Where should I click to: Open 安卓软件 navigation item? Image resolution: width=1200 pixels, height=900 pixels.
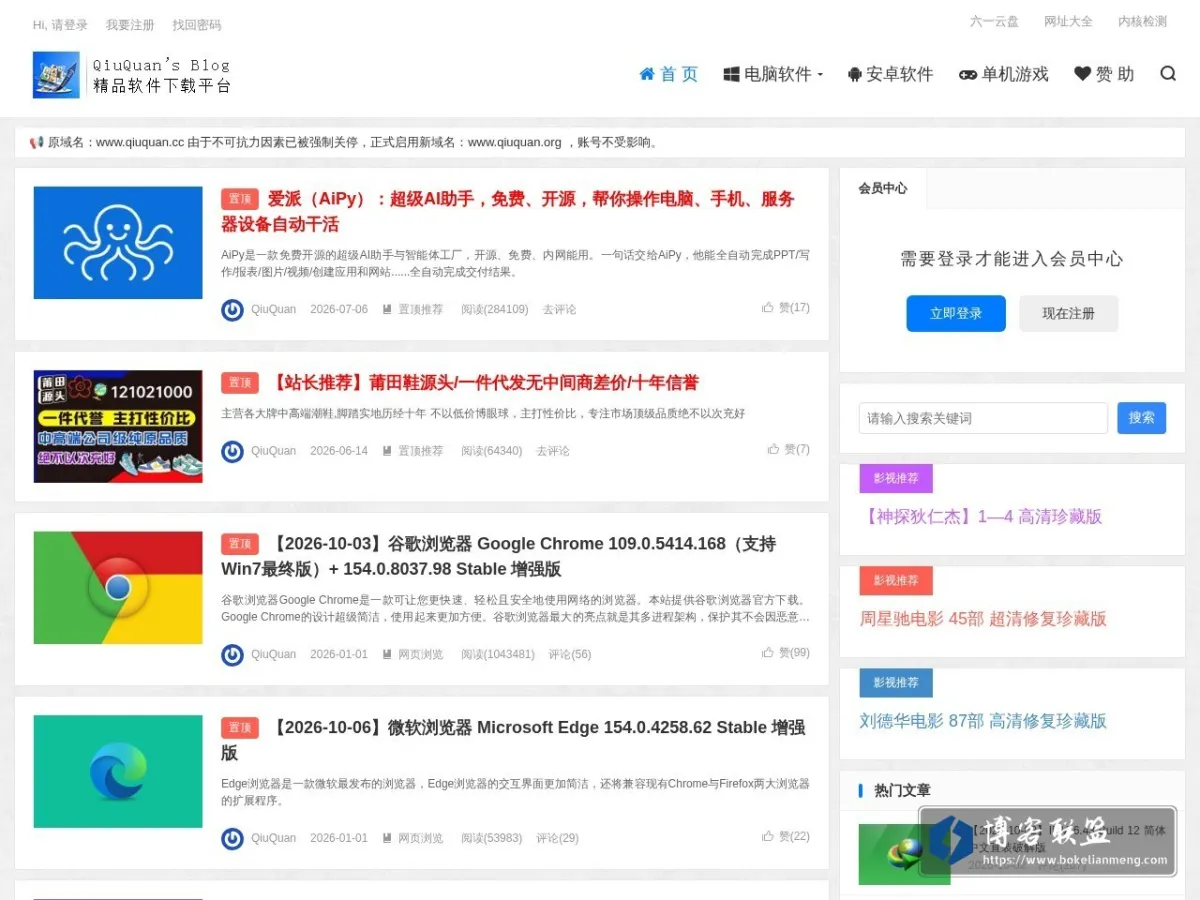point(890,74)
